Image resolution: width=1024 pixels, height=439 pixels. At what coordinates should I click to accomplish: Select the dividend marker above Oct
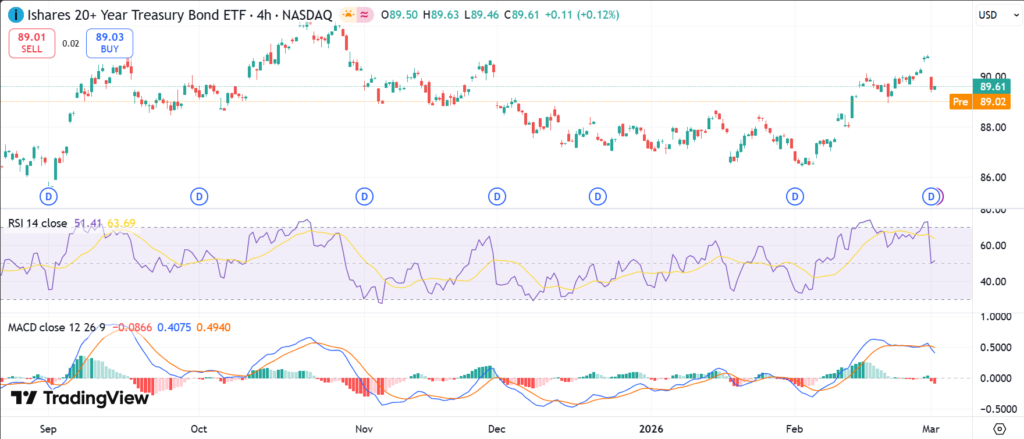tap(199, 195)
